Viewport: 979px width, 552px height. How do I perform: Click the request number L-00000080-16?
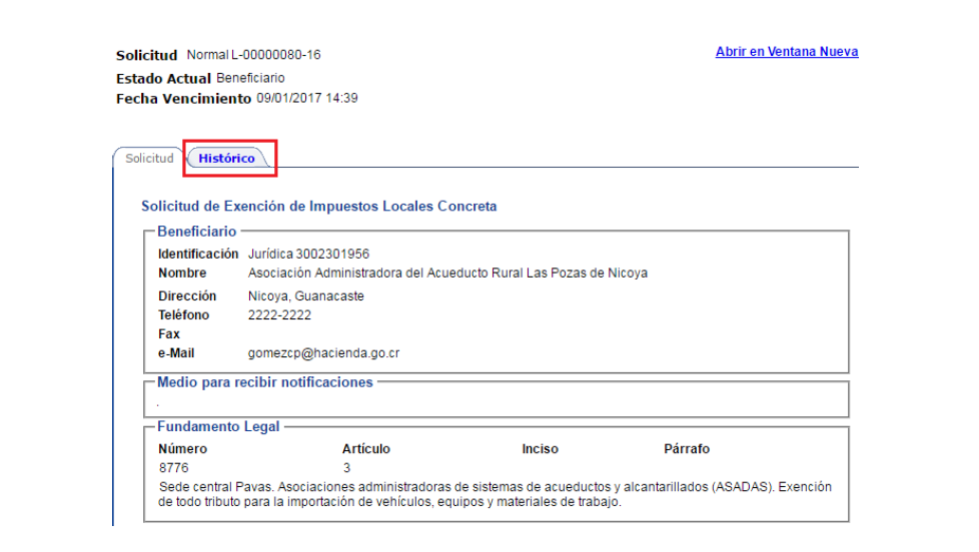click(276, 55)
